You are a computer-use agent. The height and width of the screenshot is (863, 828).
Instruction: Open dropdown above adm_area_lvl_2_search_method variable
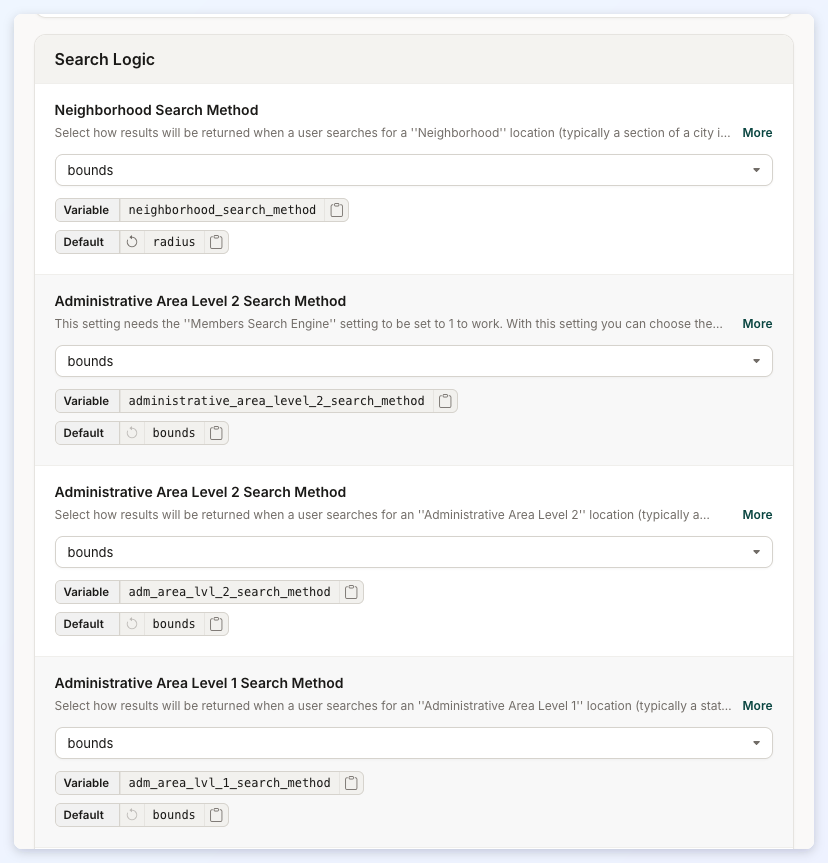(414, 552)
